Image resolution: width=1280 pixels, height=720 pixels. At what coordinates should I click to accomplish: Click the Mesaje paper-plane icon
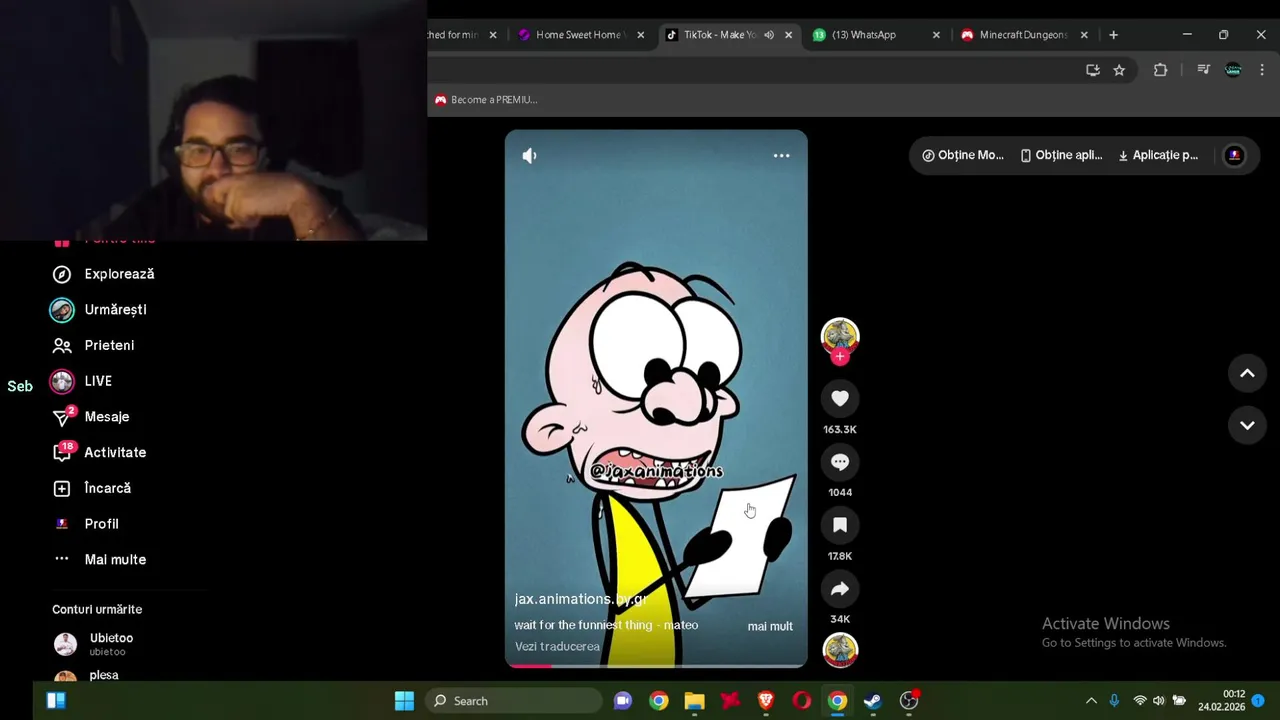62,417
